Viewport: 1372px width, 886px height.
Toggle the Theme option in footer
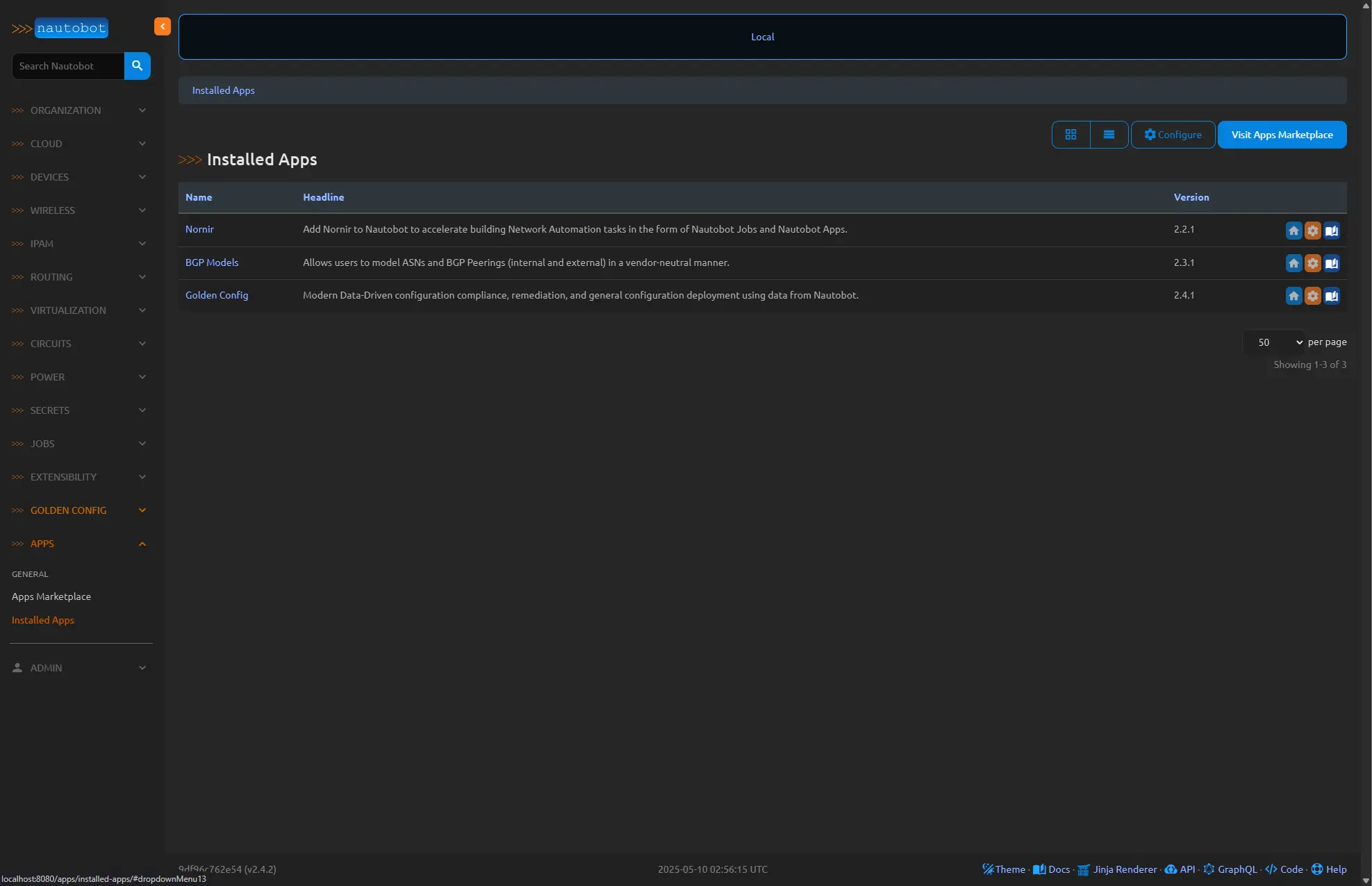1004,869
